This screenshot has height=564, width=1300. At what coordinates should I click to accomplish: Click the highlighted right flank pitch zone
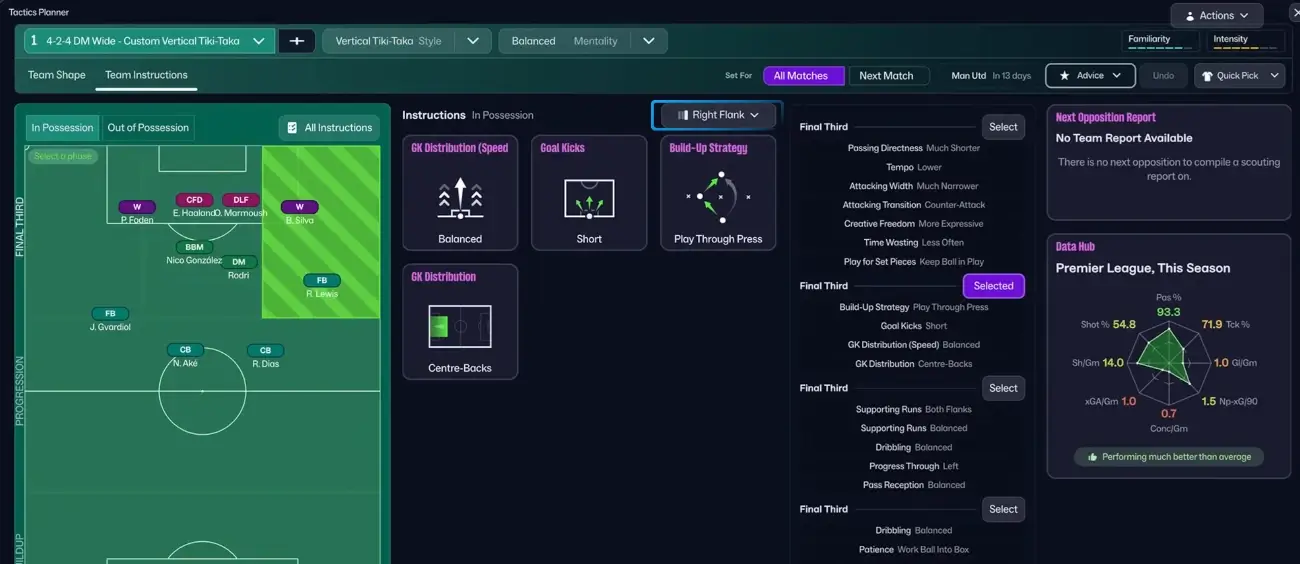tap(321, 232)
